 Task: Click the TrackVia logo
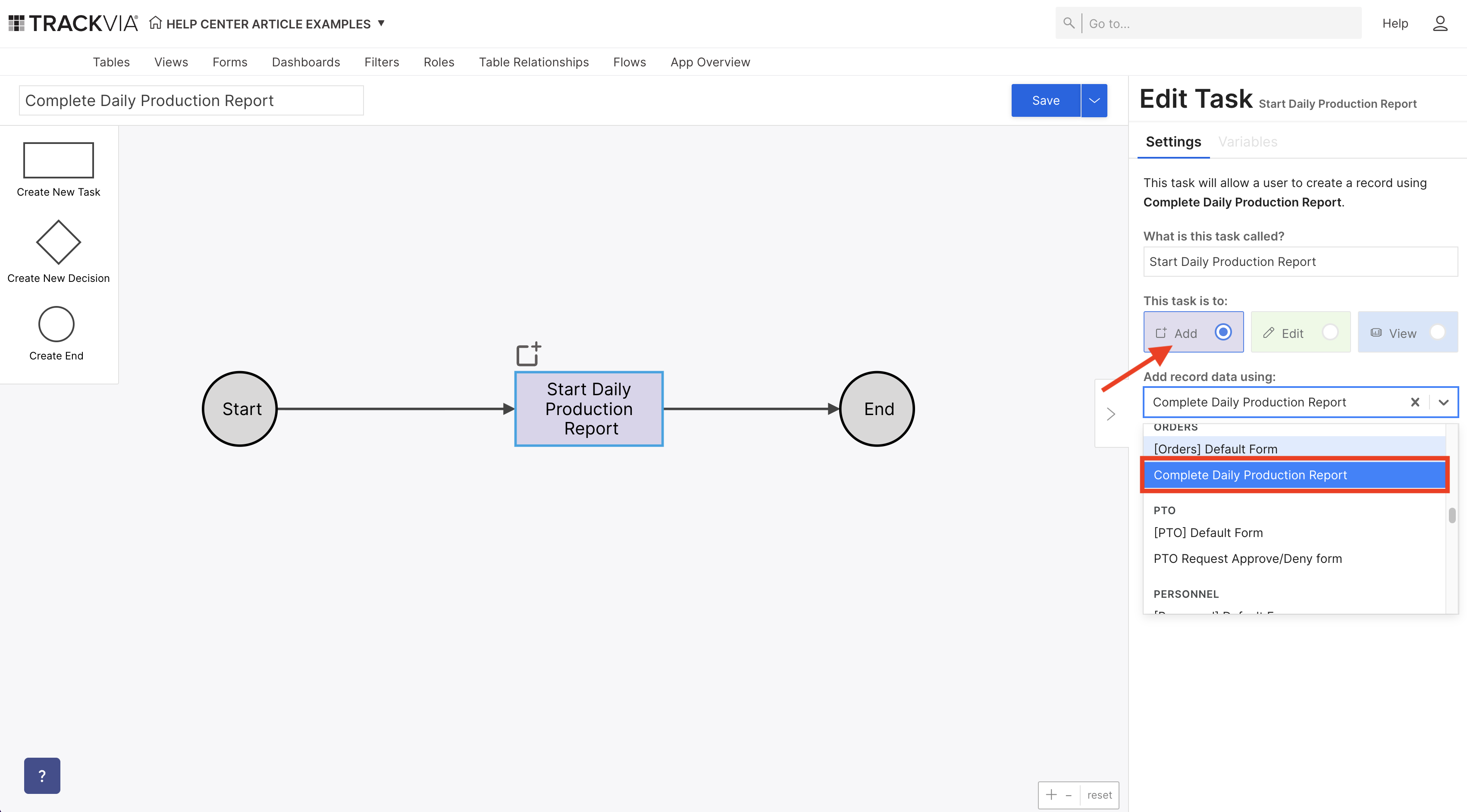(73, 23)
